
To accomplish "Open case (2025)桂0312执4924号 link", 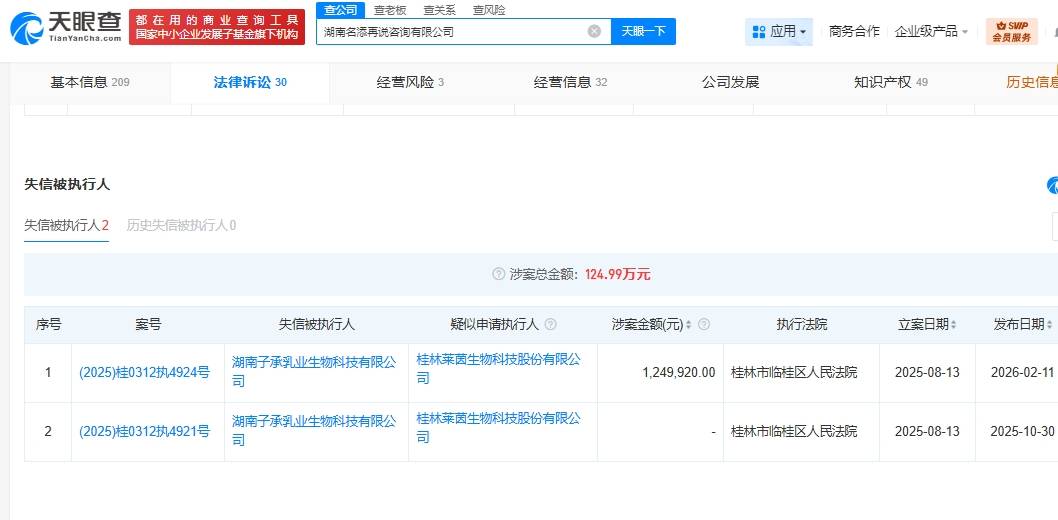I will (144, 373).
